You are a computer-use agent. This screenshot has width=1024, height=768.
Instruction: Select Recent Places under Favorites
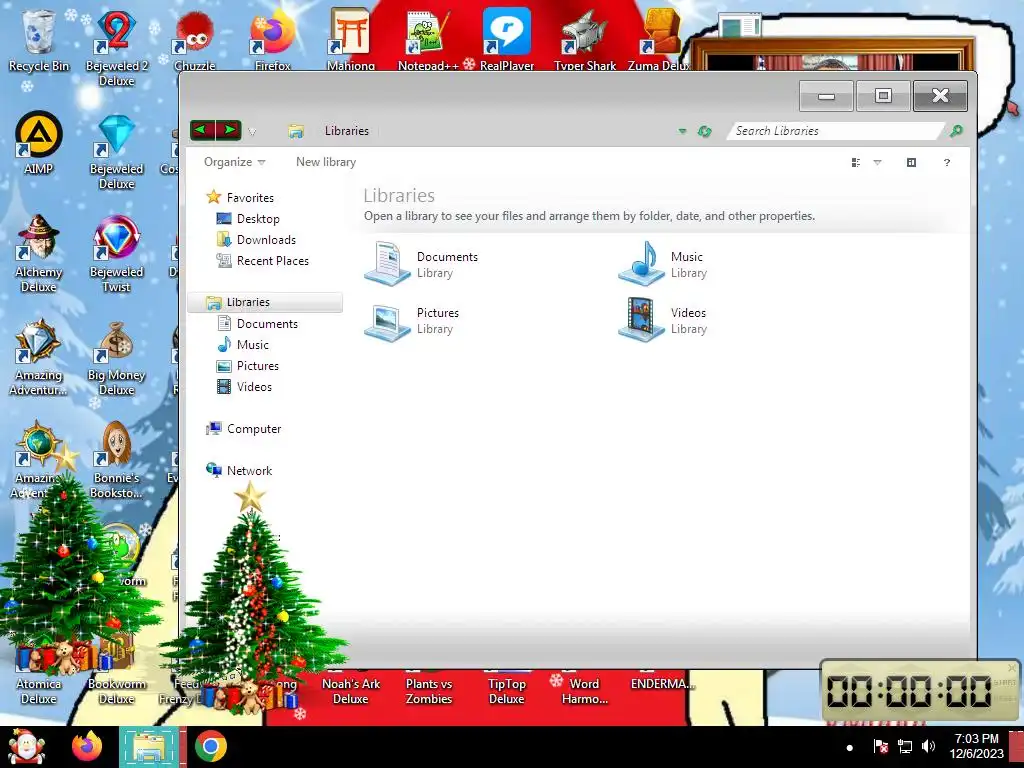(x=262, y=261)
